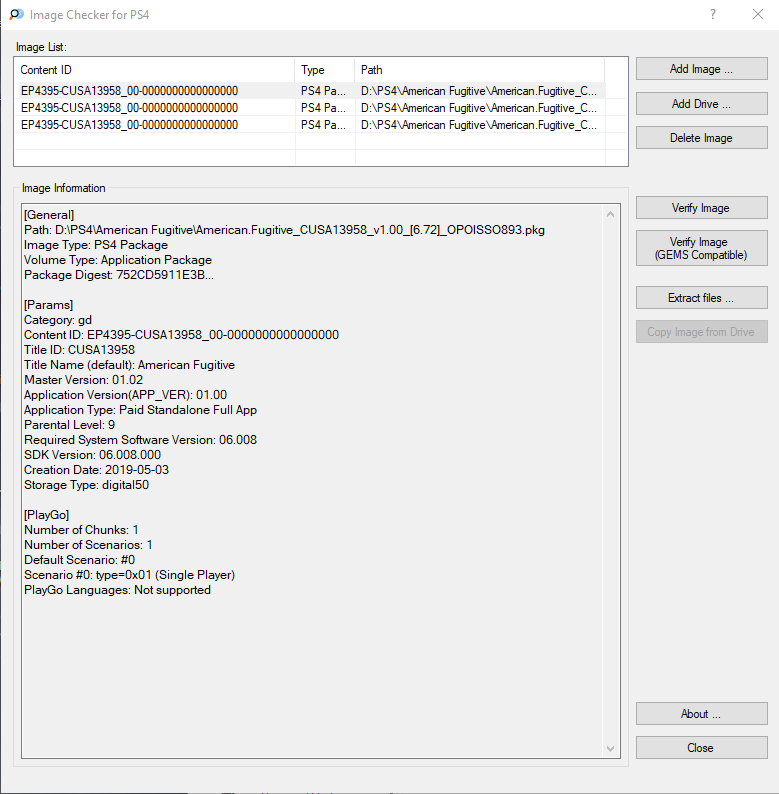
Task: Click Application Version(APP_VER) line
Action: (x=126, y=395)
